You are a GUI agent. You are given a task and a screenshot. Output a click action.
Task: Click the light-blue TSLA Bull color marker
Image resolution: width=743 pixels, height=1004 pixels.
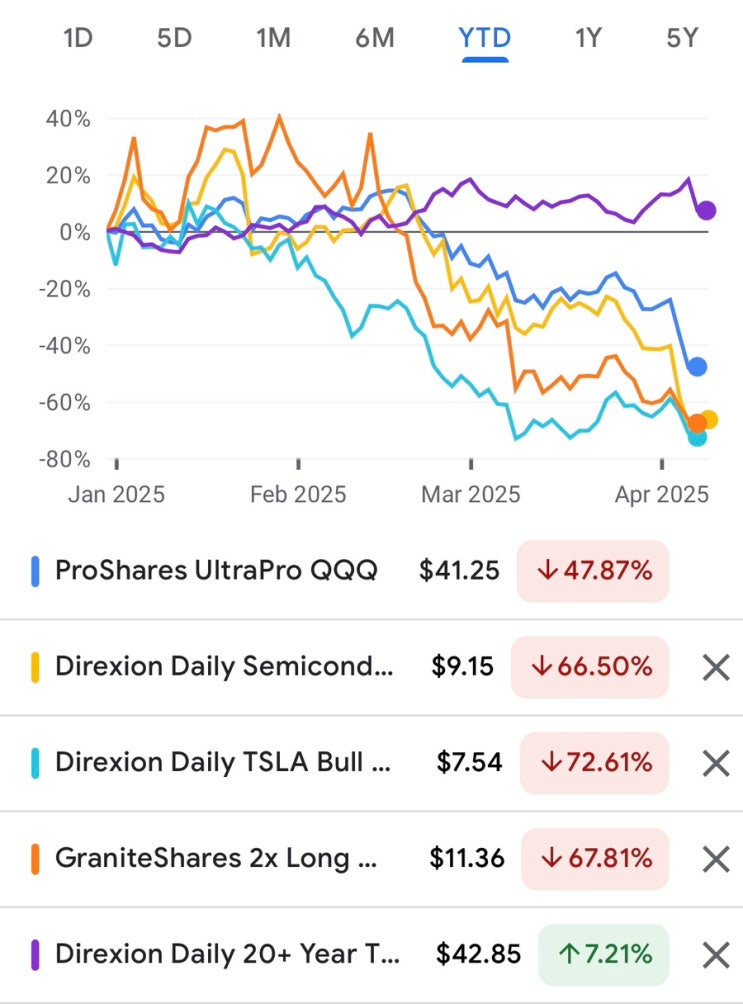coord(36,763)
